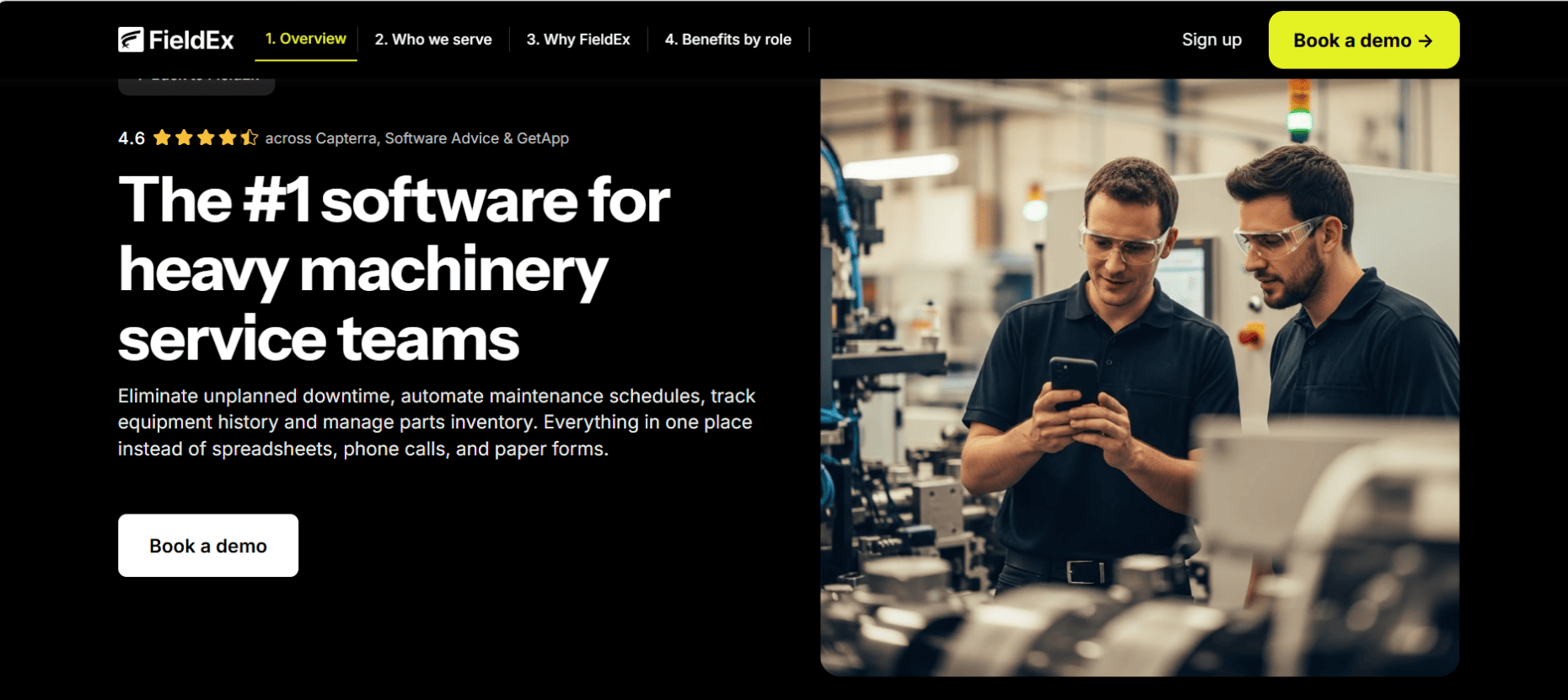
Task: Click the Capterra, Software Advice & GetApp text
Action: click(x=443, y=138)
